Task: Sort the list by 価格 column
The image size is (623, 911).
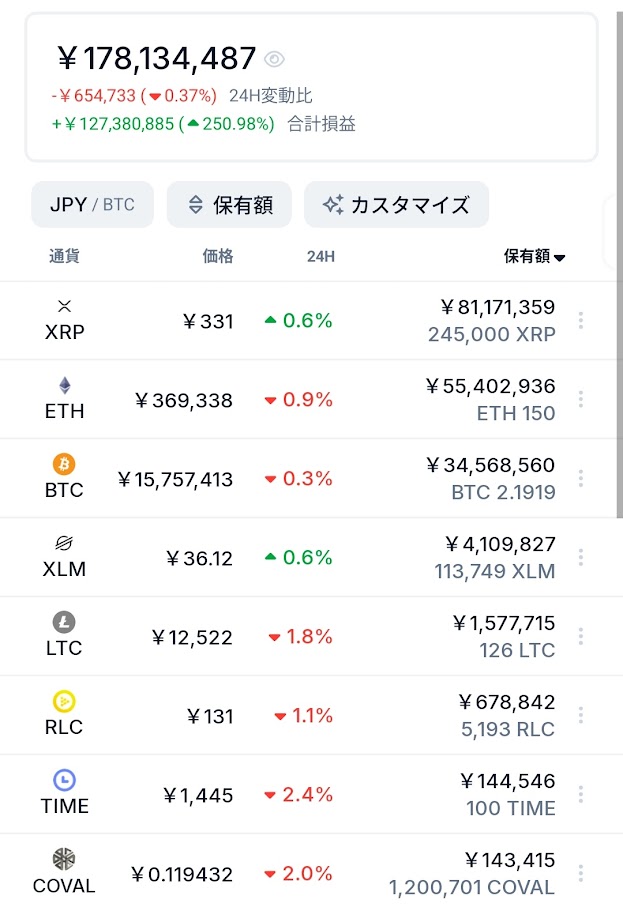Action: pyautogui.click(x=218, y=256)
